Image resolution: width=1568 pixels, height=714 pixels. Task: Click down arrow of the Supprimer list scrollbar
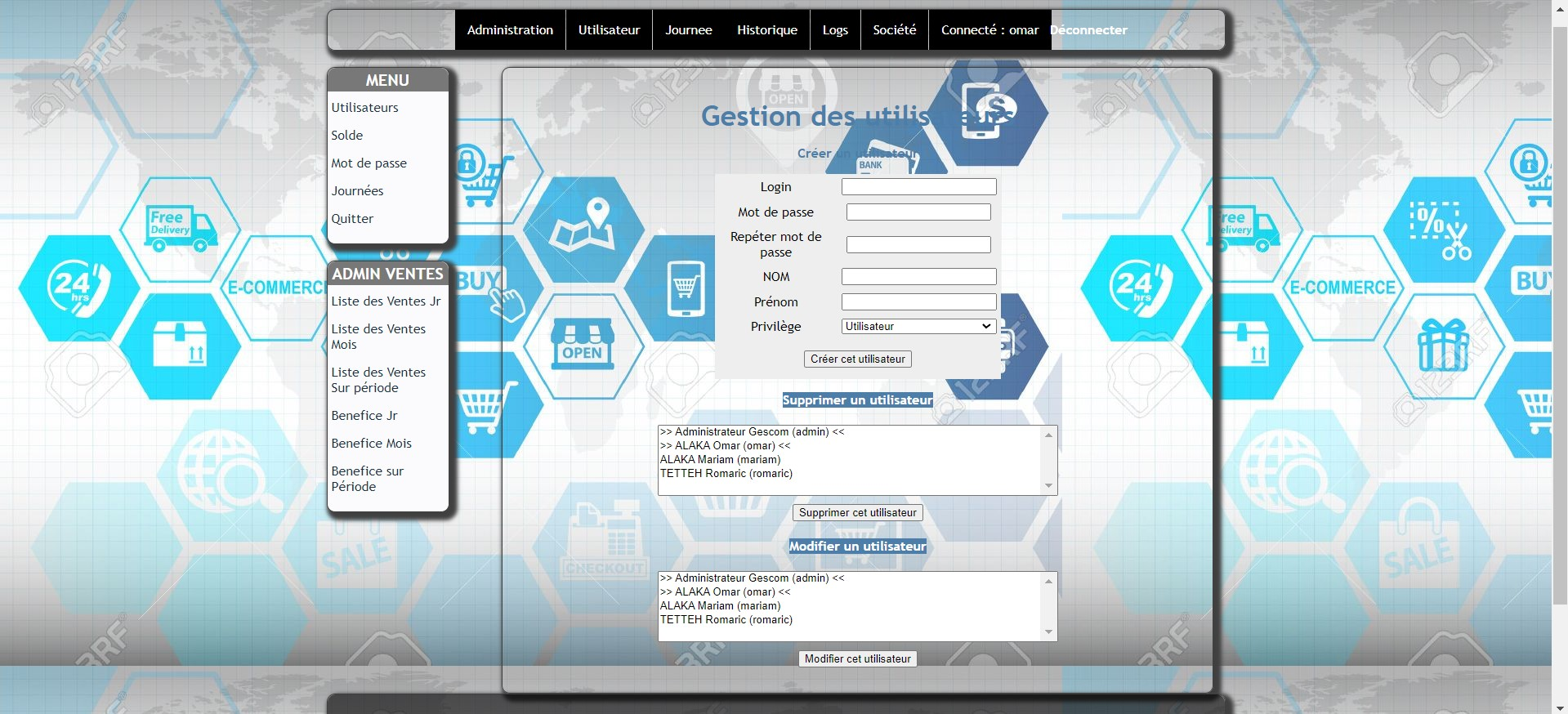(x=1048, y=486)
